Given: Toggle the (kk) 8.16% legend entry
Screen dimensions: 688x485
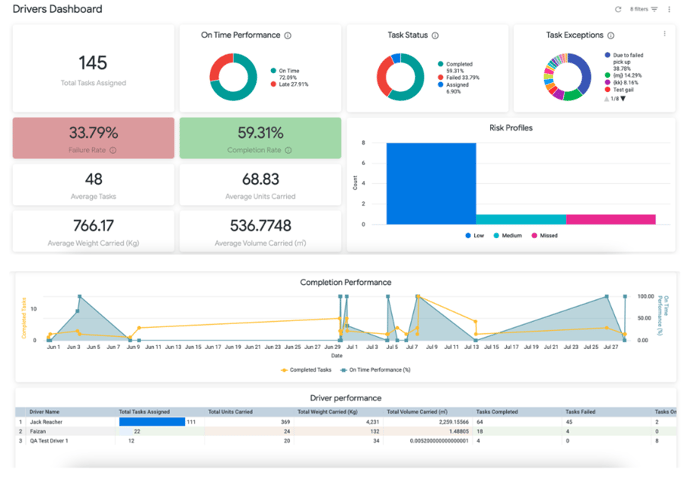Looking at the screenshot, I should [621, 83].
